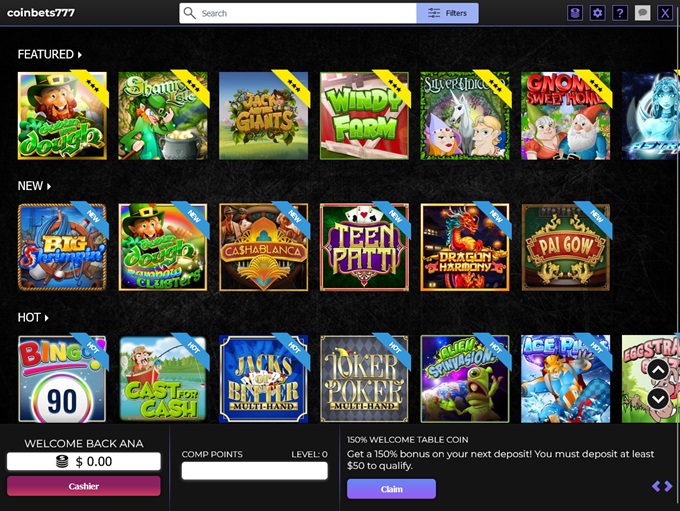
Task: Click the question mark help icon
Action: coord(620,13)
